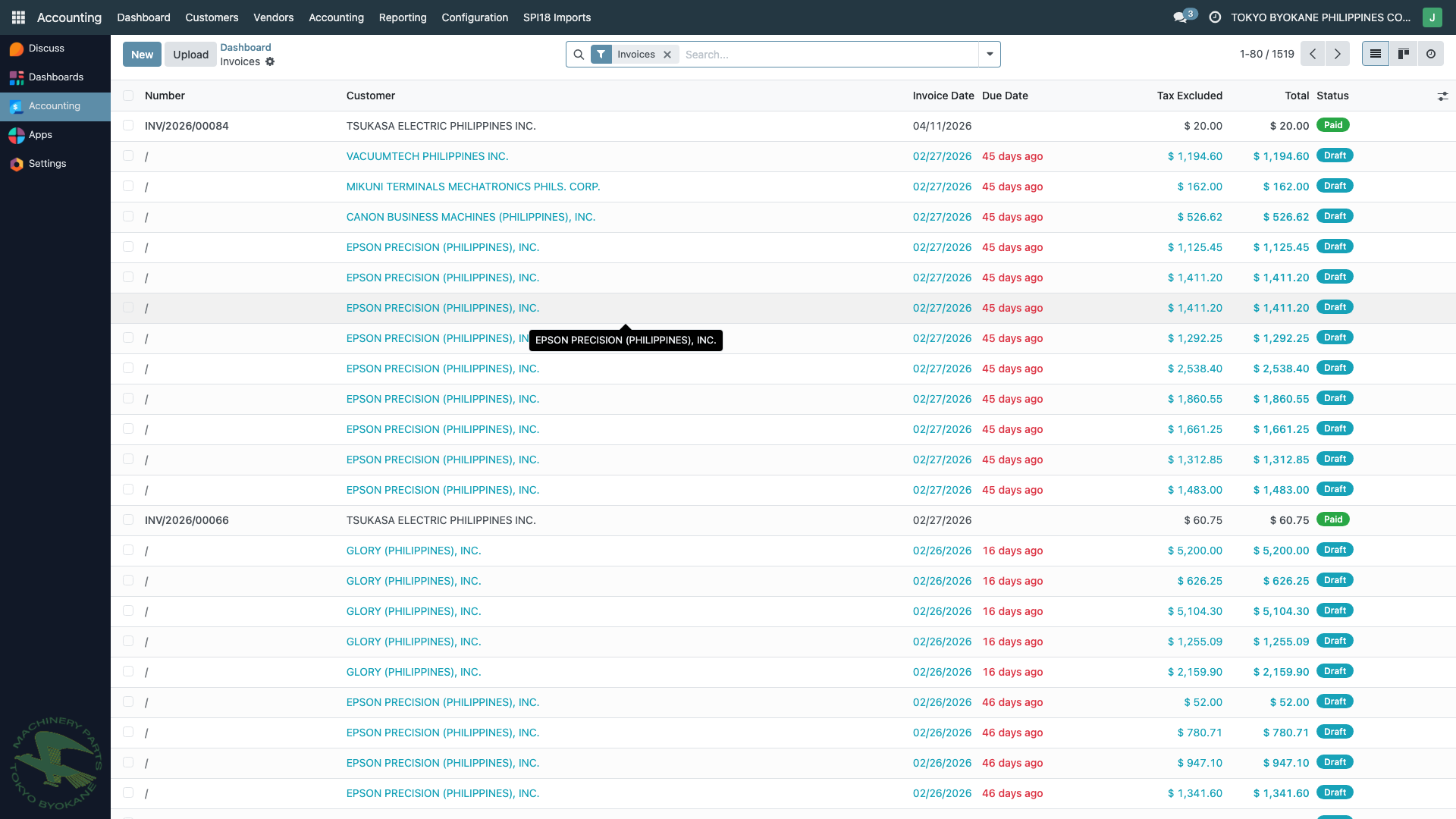Select the checkbox for INV/2026/00084

pos(128,125)
